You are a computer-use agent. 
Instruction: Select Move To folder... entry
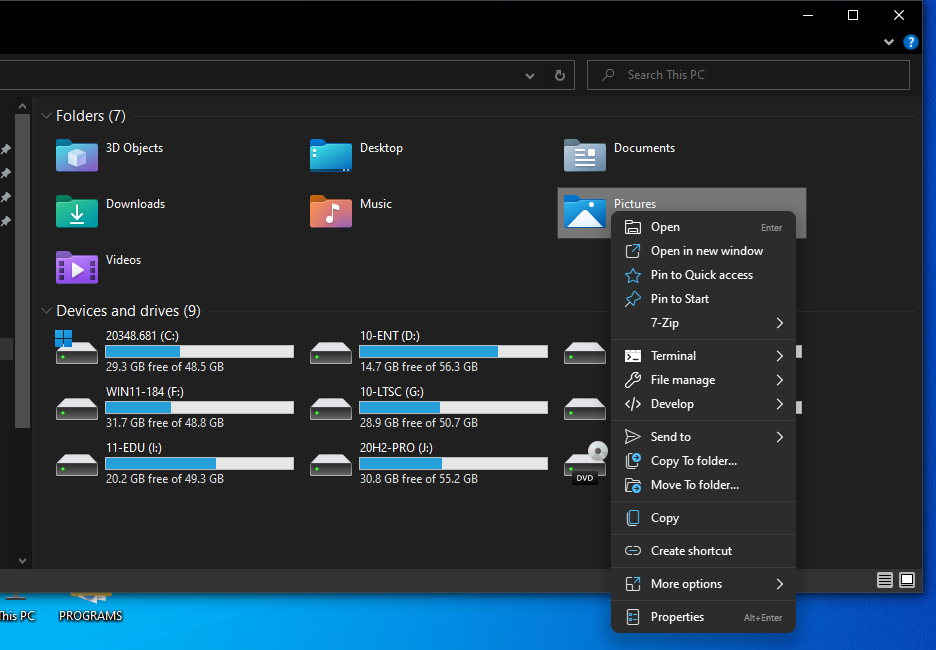tap(703, 485)
